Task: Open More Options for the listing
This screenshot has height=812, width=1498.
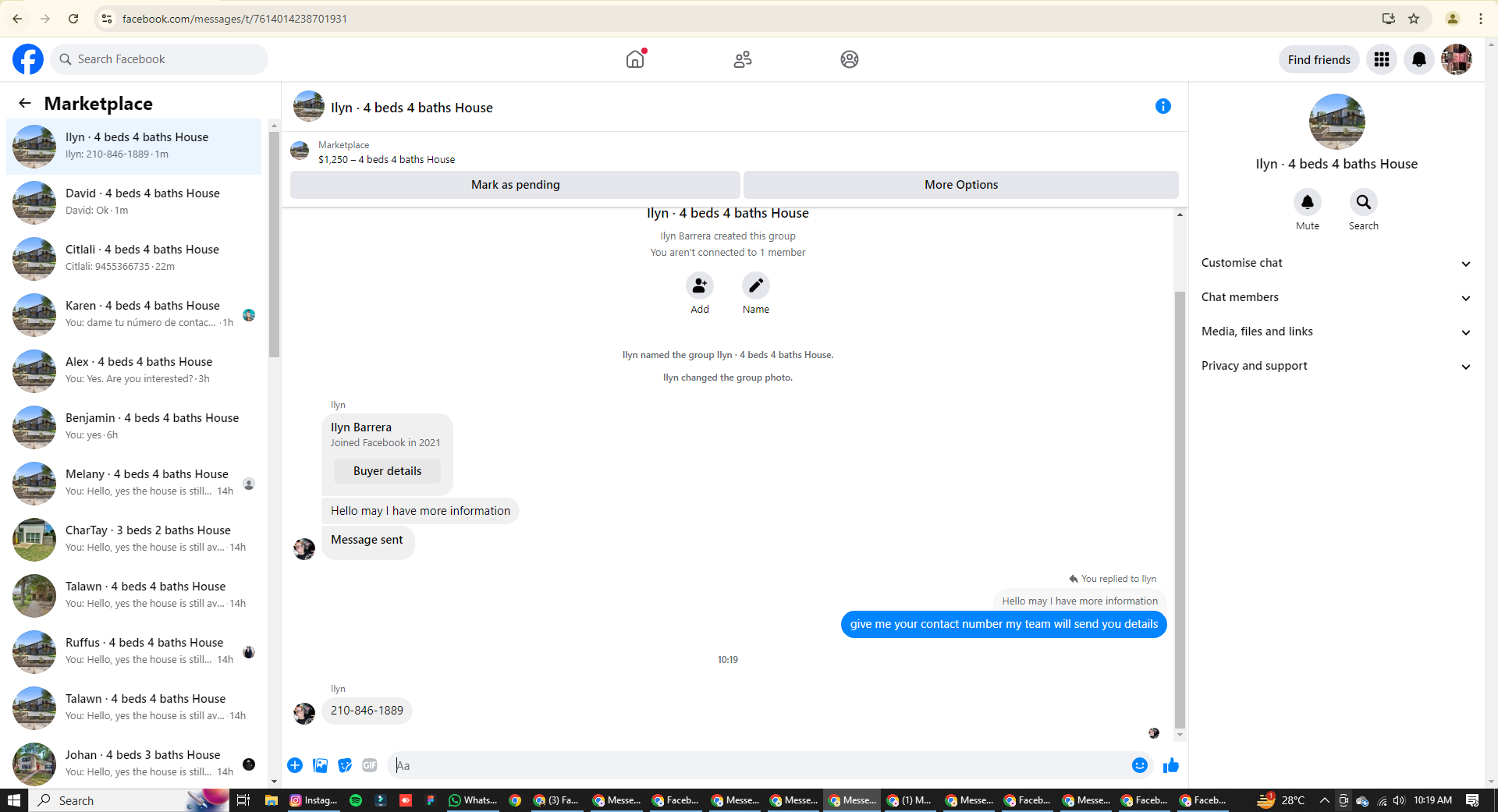Action: [961, 185]
